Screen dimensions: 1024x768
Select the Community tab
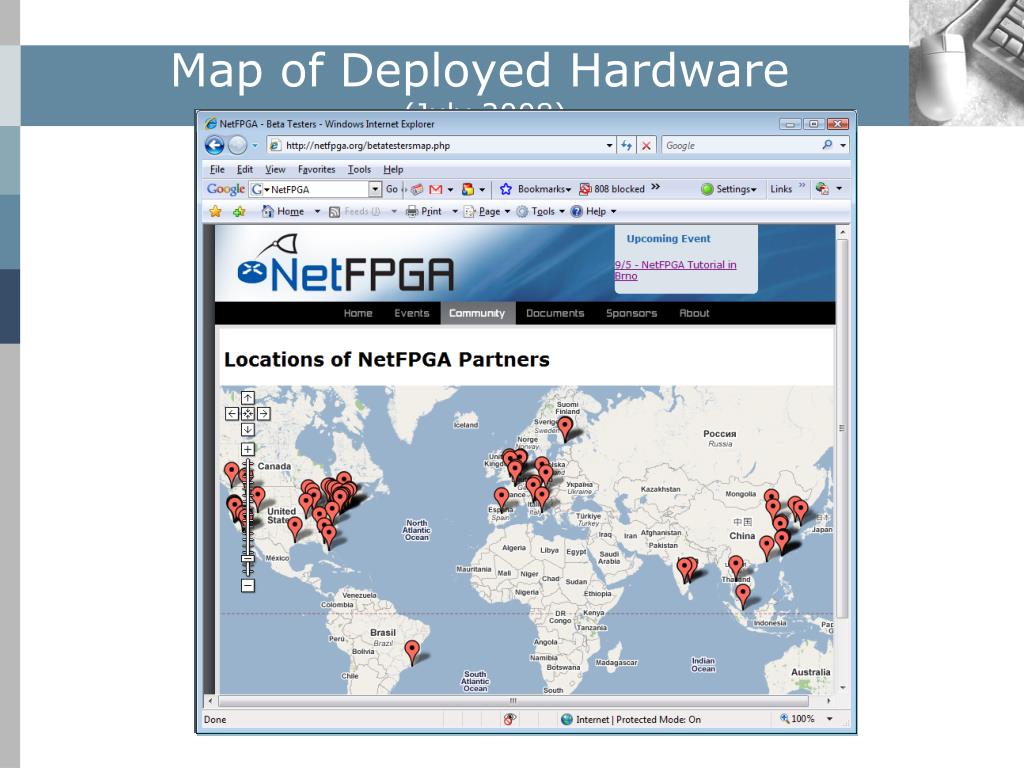477,313
